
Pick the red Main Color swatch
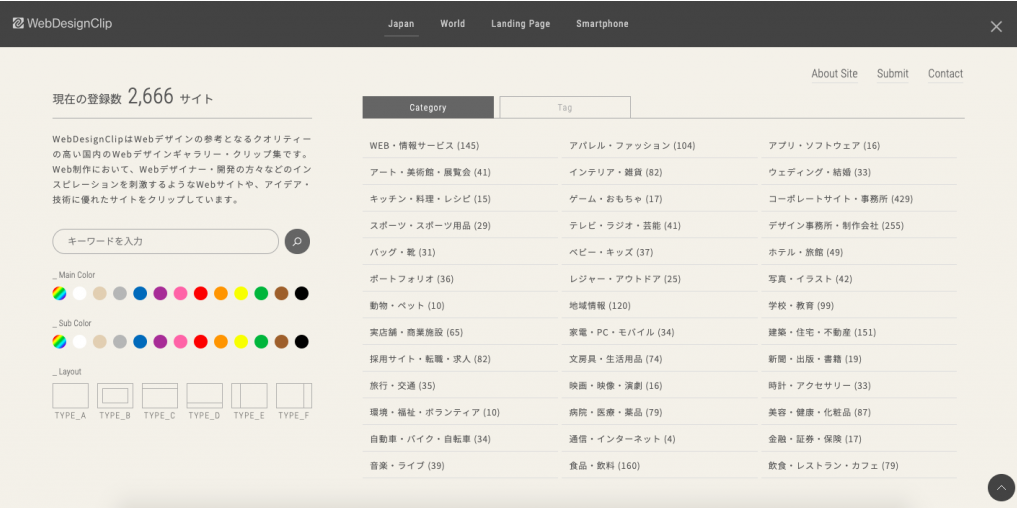click(200, 293)
